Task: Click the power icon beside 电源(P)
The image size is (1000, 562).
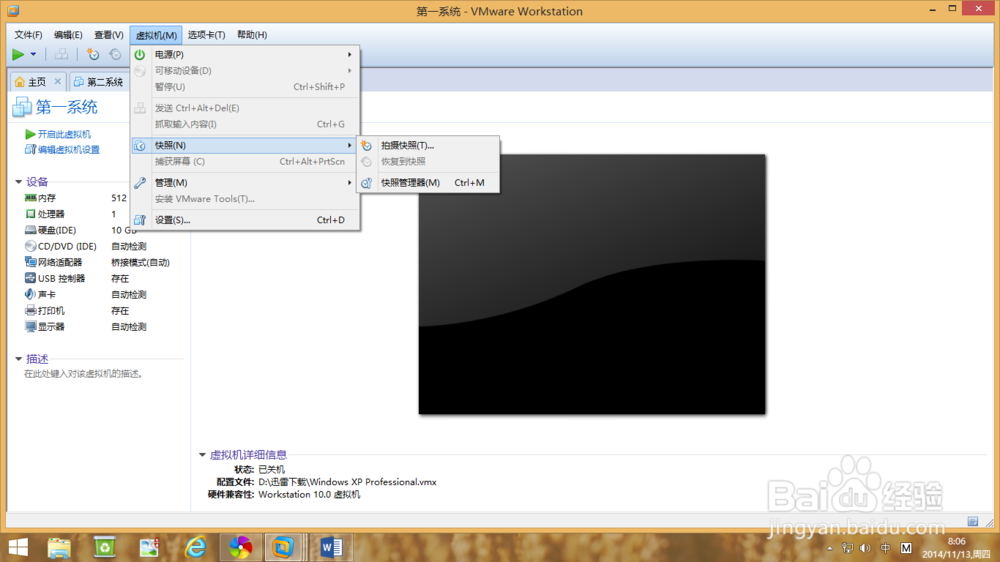Action: [x=140, y=55]
